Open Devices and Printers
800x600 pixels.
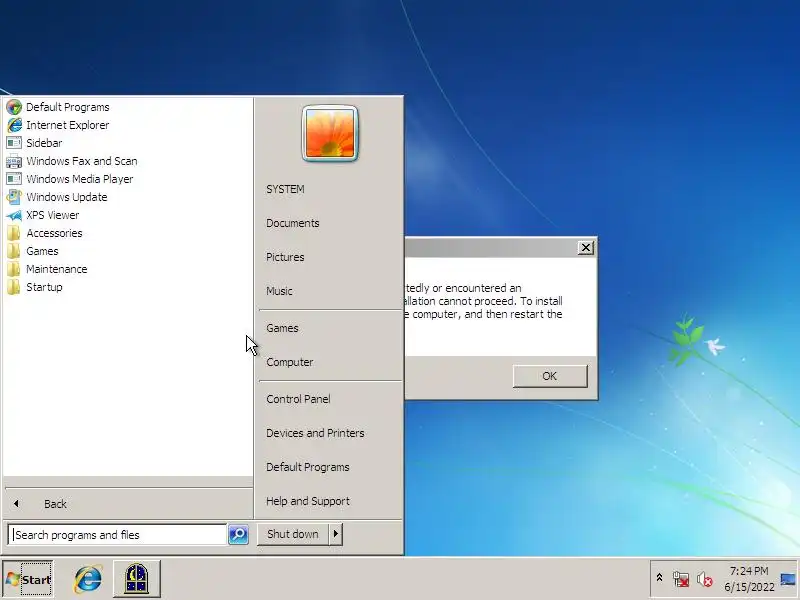coord(315,433)
